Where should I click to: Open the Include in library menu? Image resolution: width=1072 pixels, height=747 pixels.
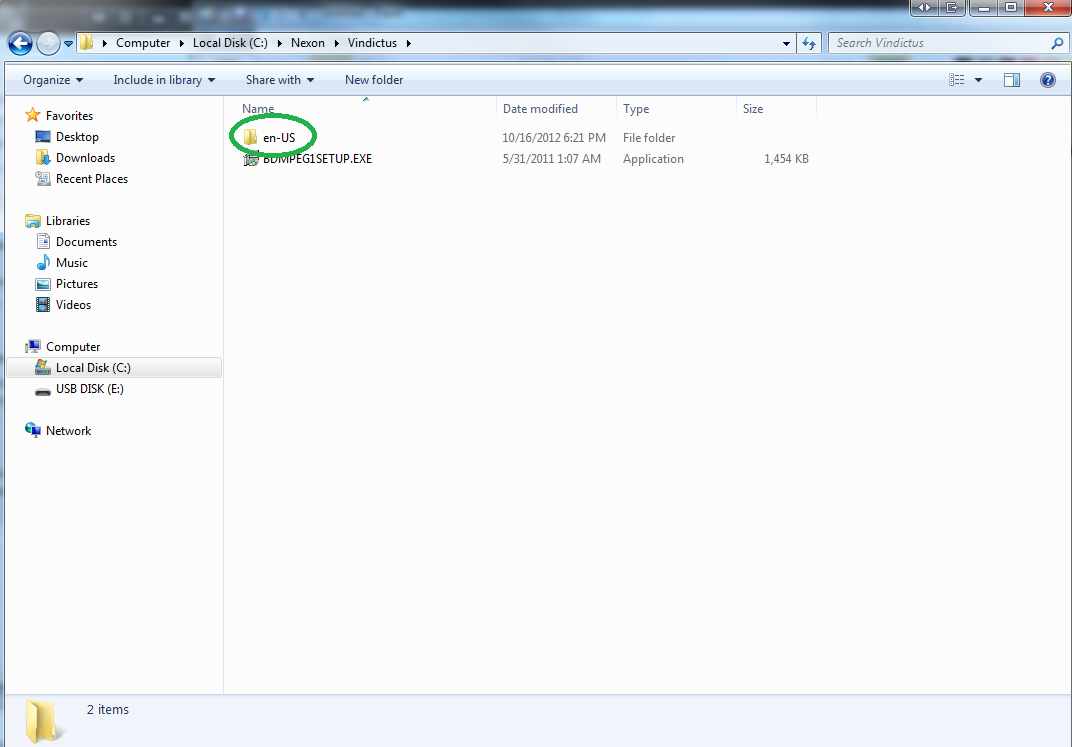coord(164,80)
